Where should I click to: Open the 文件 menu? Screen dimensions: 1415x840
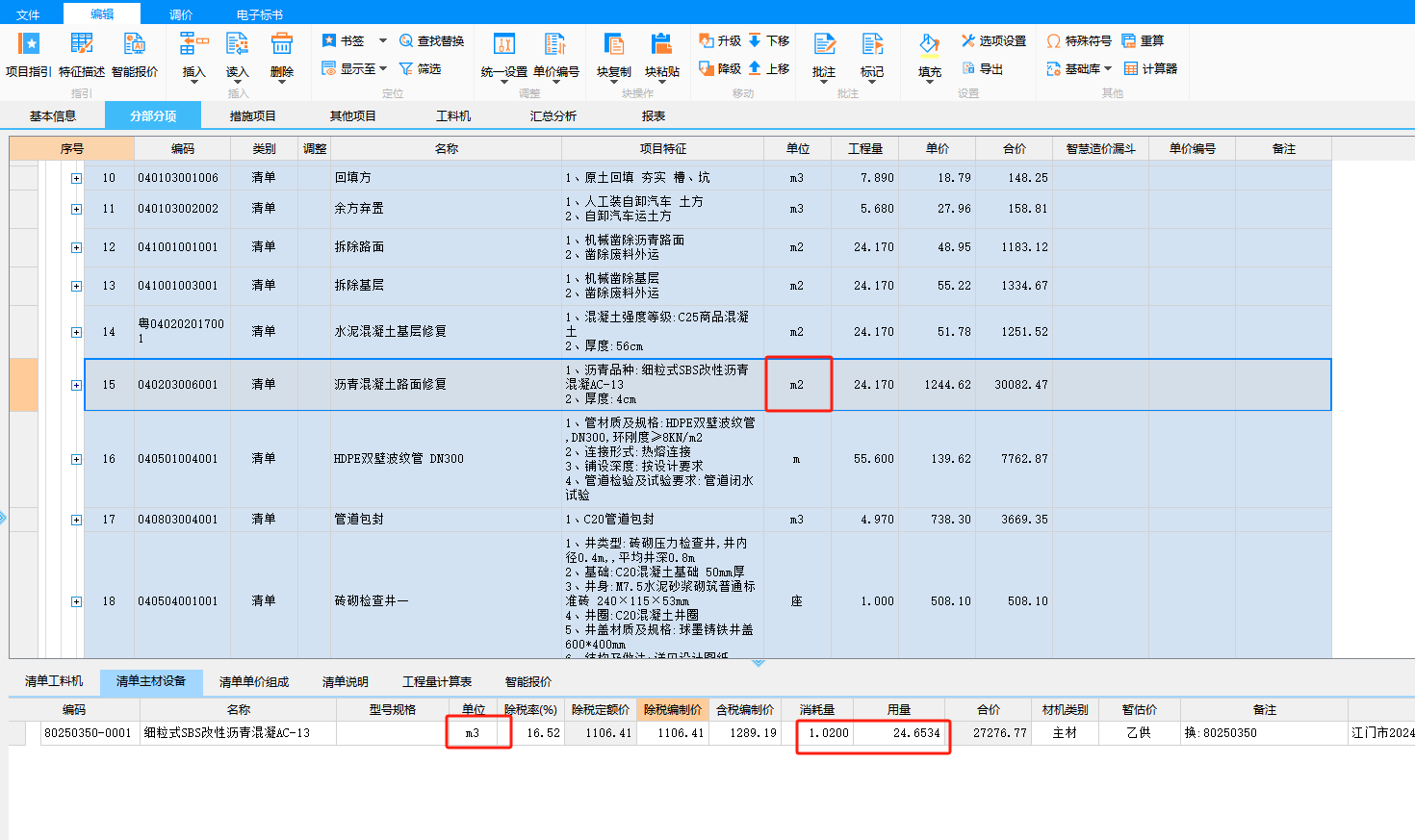click(x=28, y=14)
